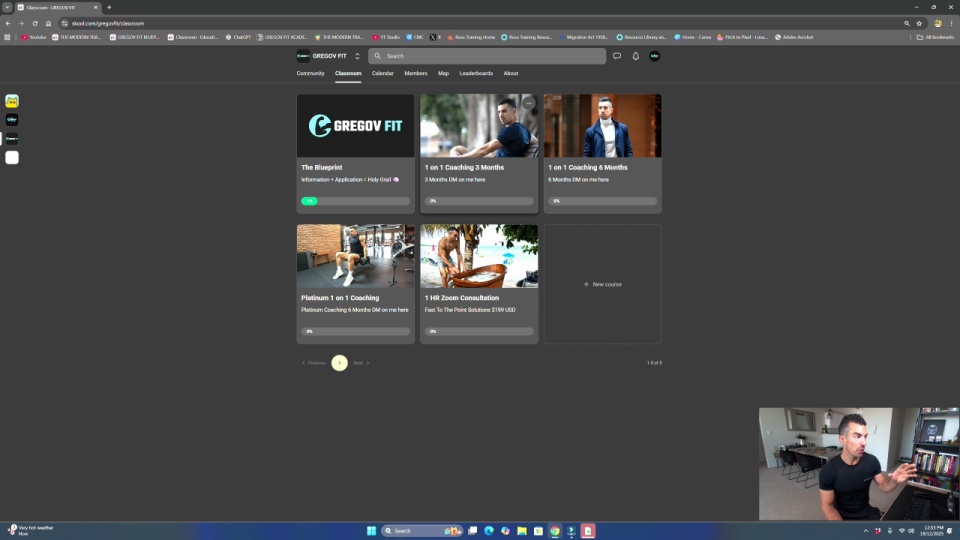Bookmark this page with the star icon
This screenshot has width=960, height=540.
click(919, 23)
